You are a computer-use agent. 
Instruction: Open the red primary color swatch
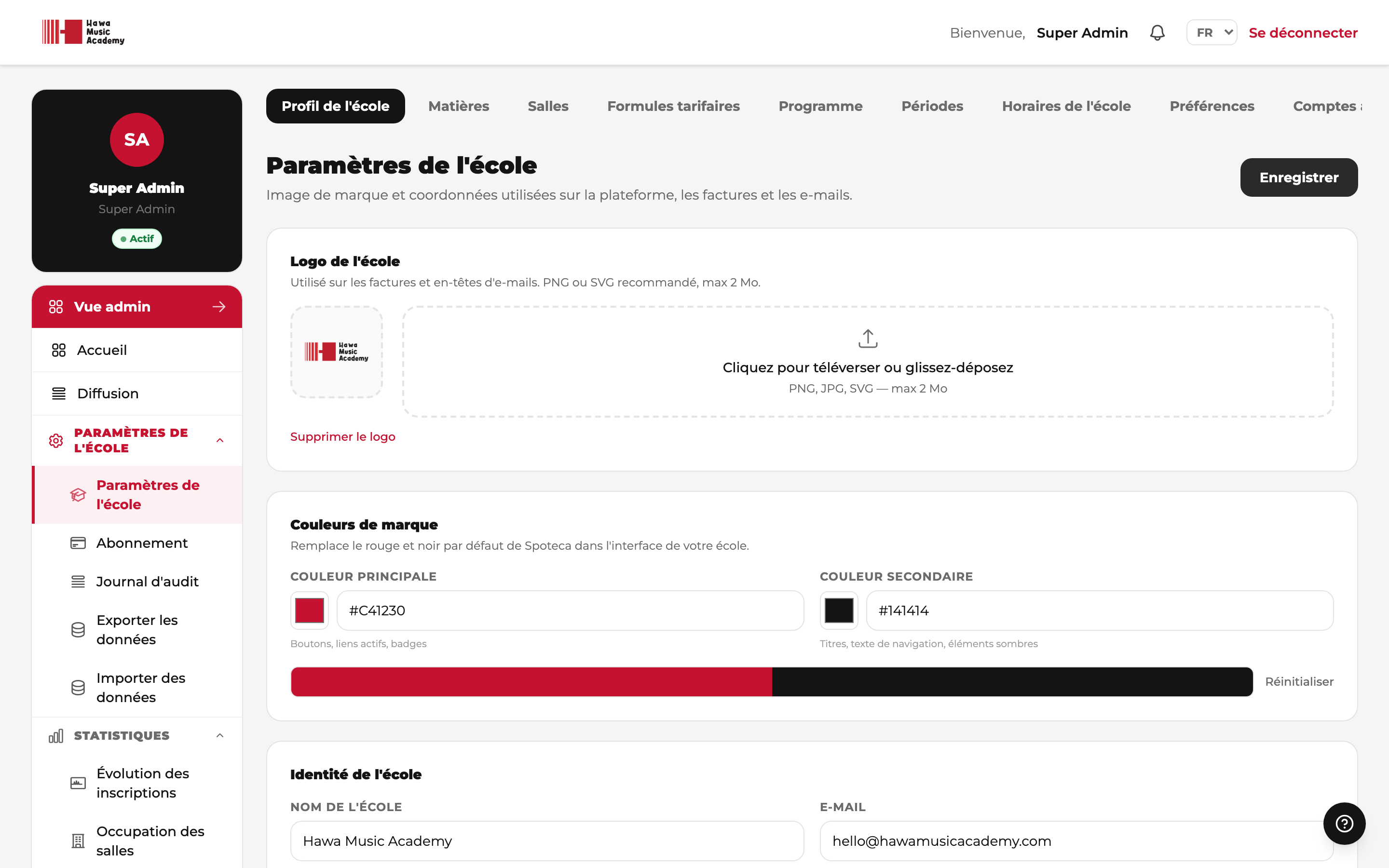(309, 610)
